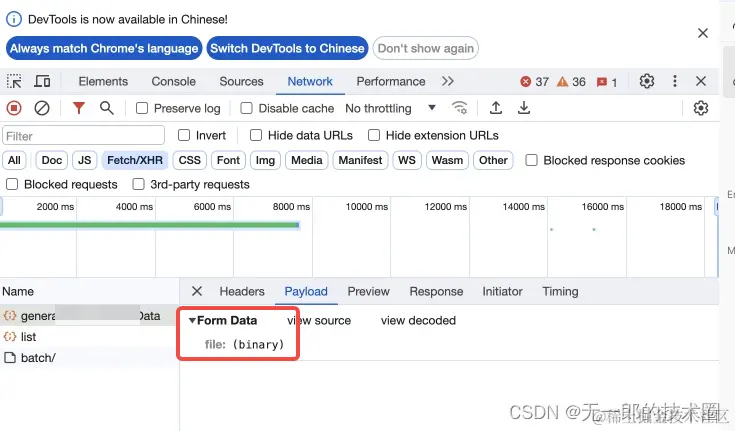Select the list request row

pos(89,337)
